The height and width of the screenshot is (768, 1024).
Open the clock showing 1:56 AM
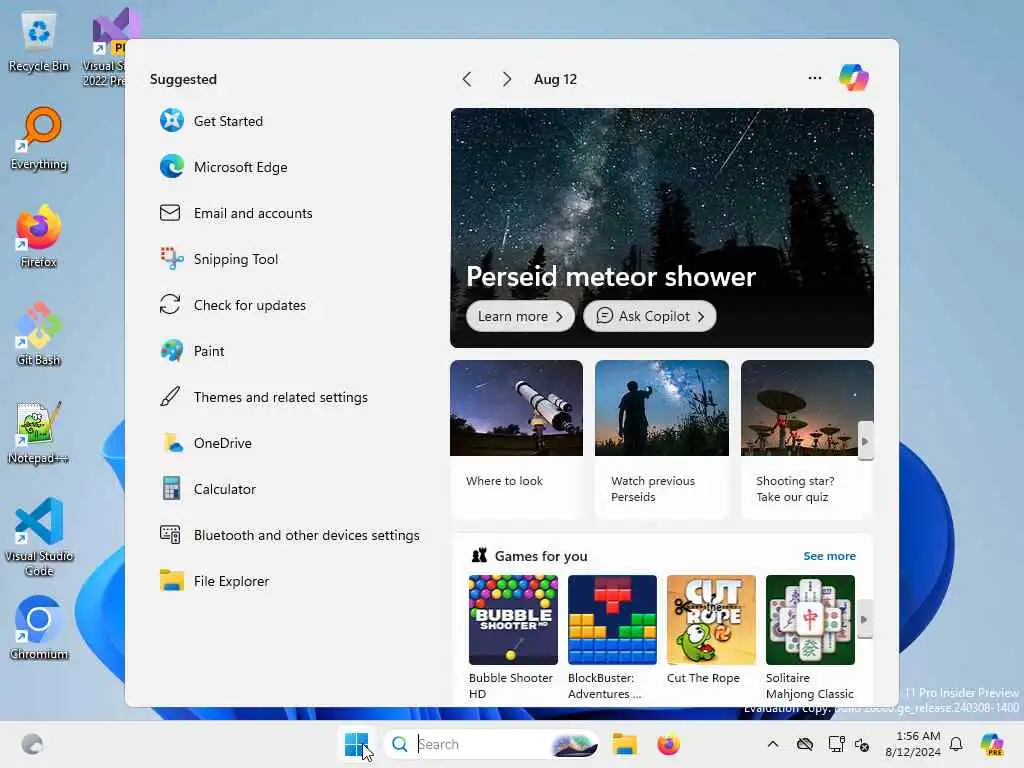pyautogui.click(x=913, y=744)
